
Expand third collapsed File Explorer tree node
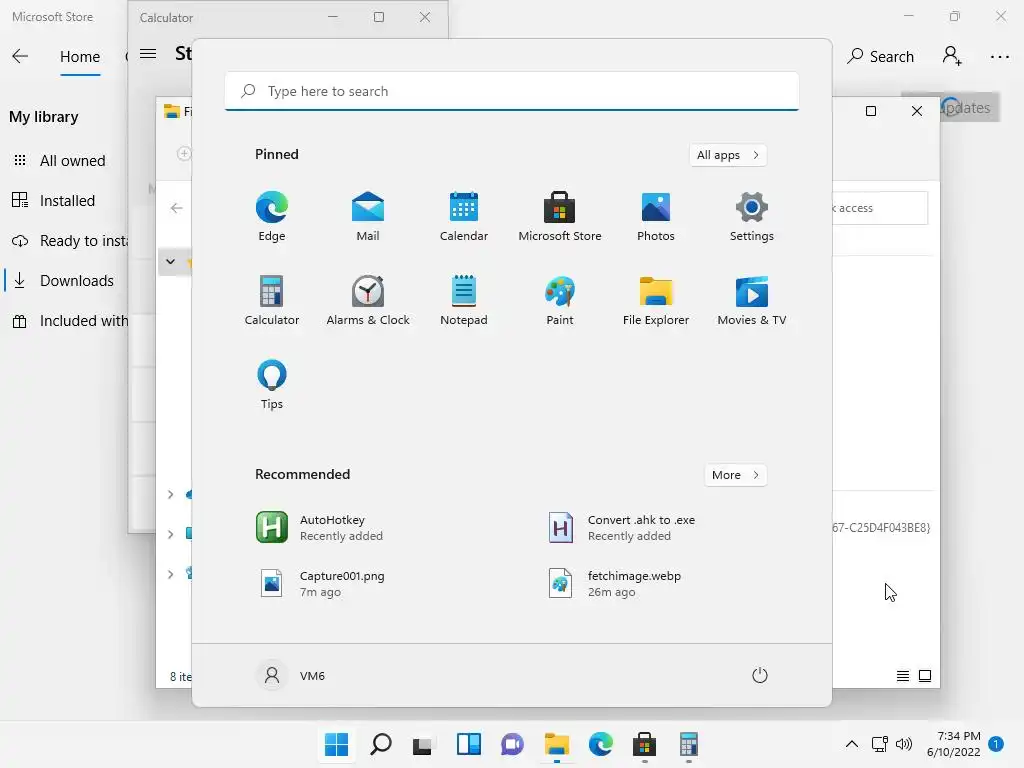[170, 574]
